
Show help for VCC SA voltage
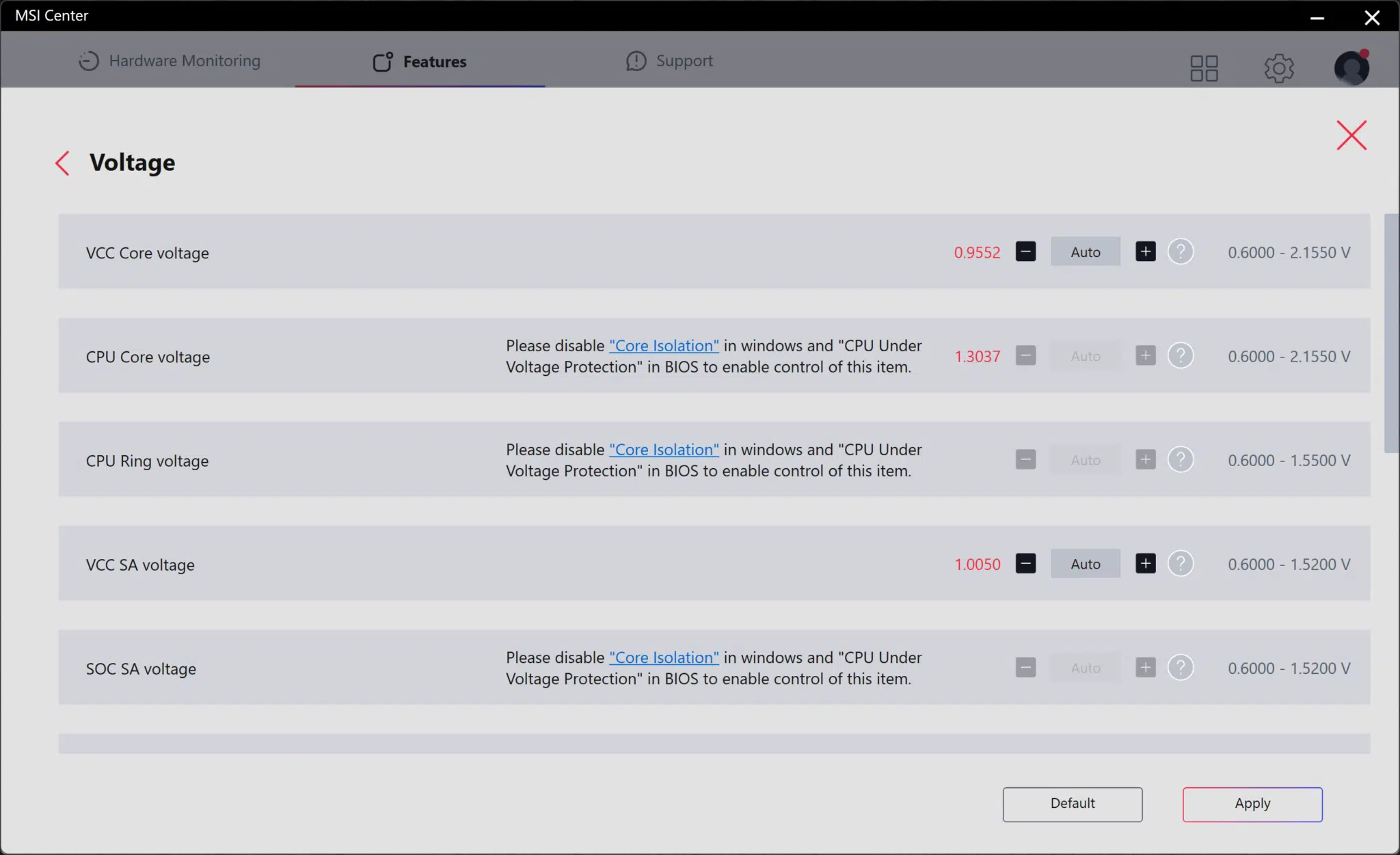1181,563
